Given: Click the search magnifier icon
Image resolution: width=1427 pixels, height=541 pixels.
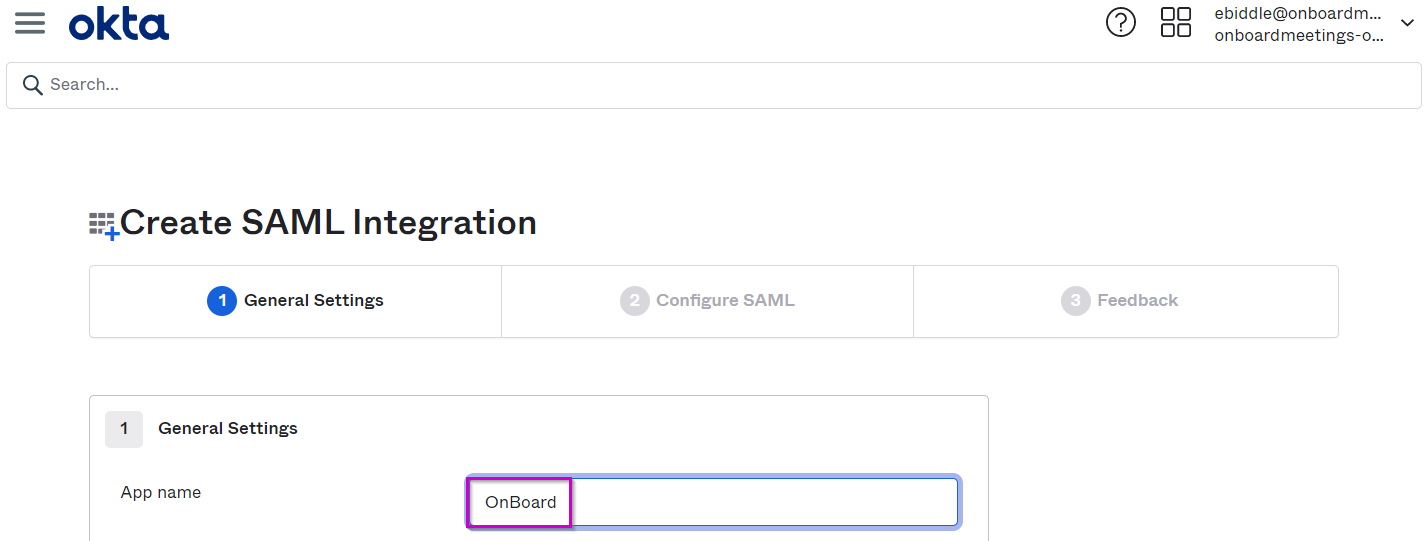Looking at the screenshot, I should coord(33,85).
